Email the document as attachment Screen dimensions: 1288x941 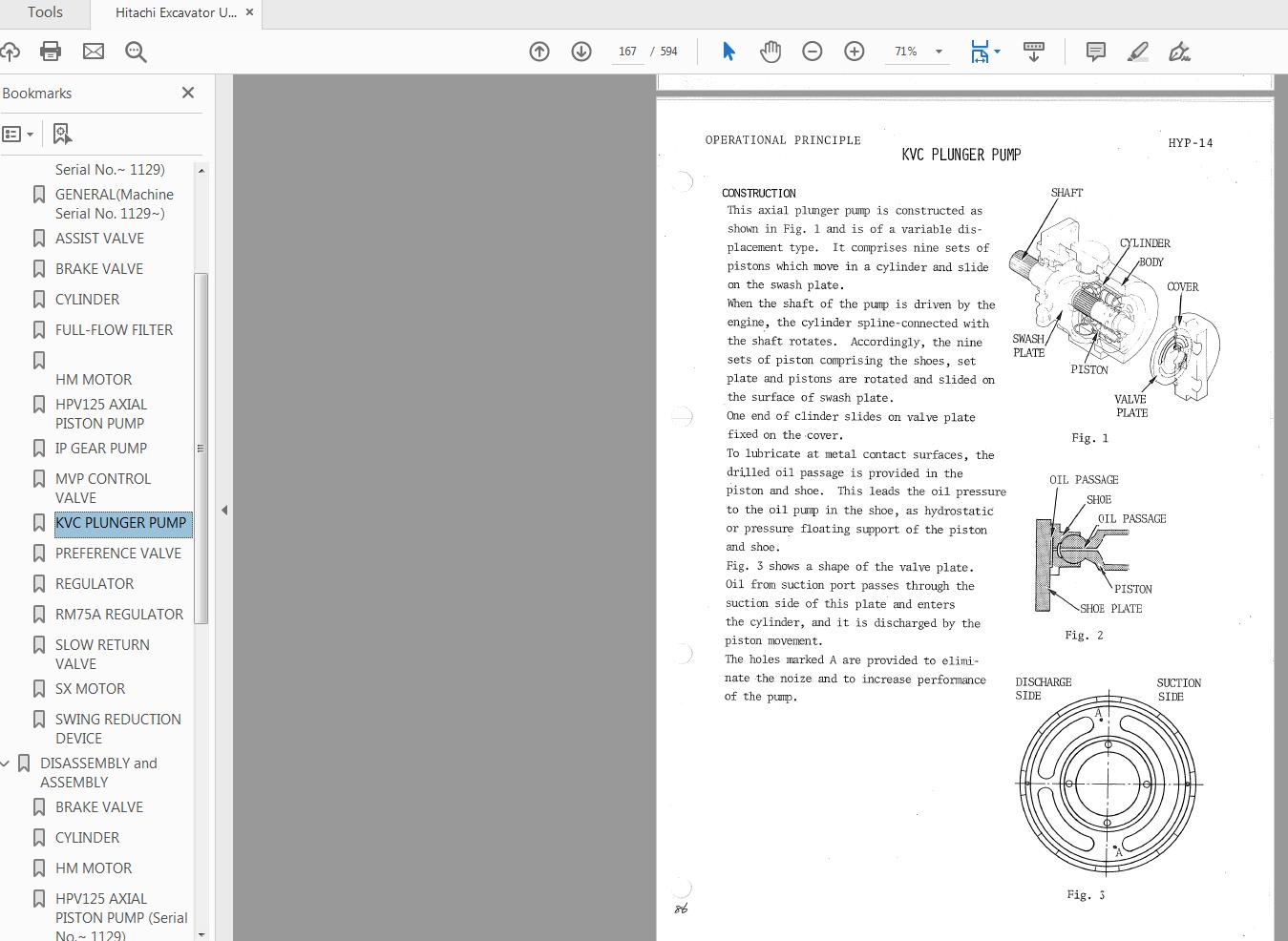pos(93,52)
